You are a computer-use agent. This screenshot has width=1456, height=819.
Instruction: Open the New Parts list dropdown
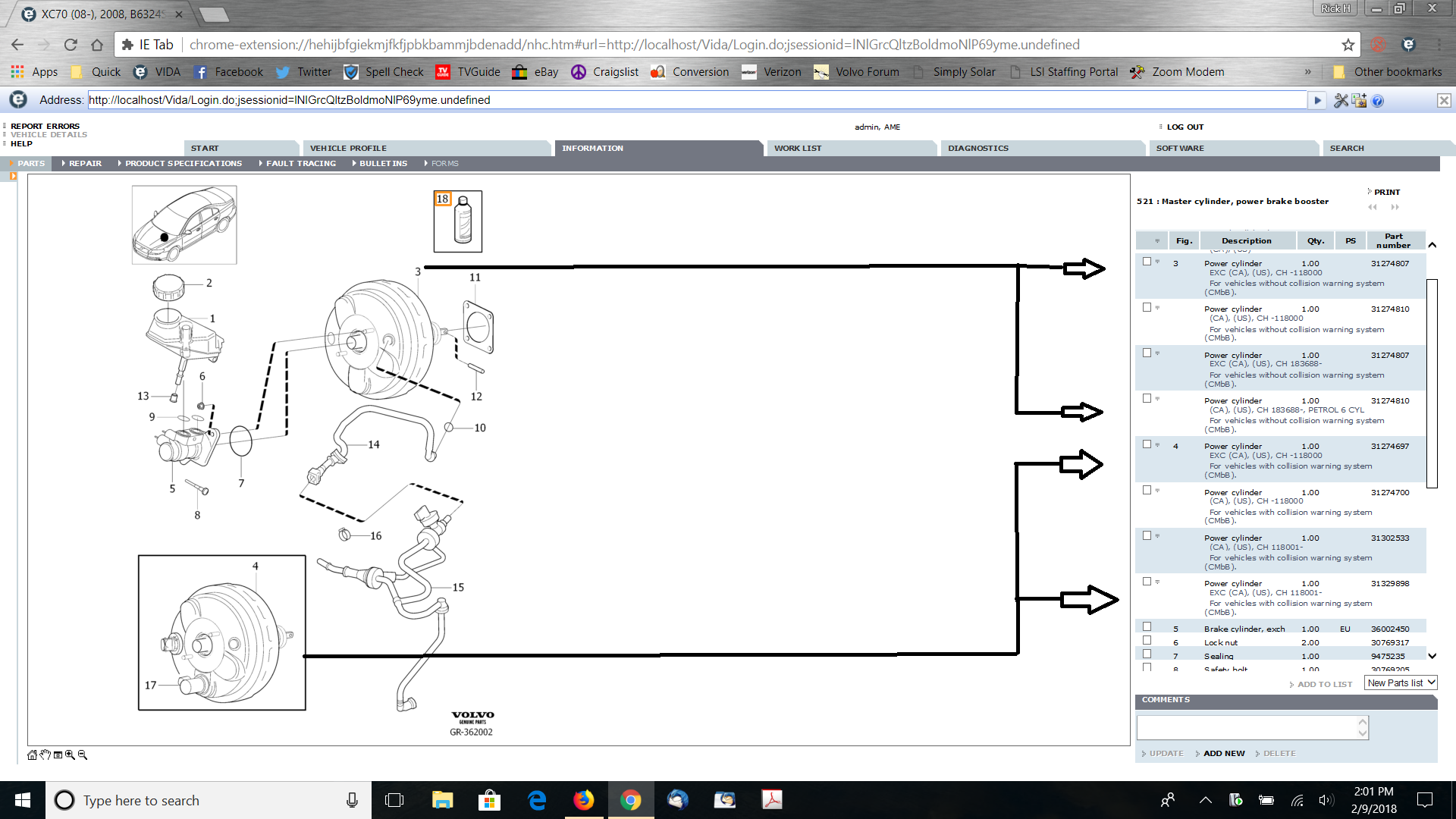click(1401, 682)
